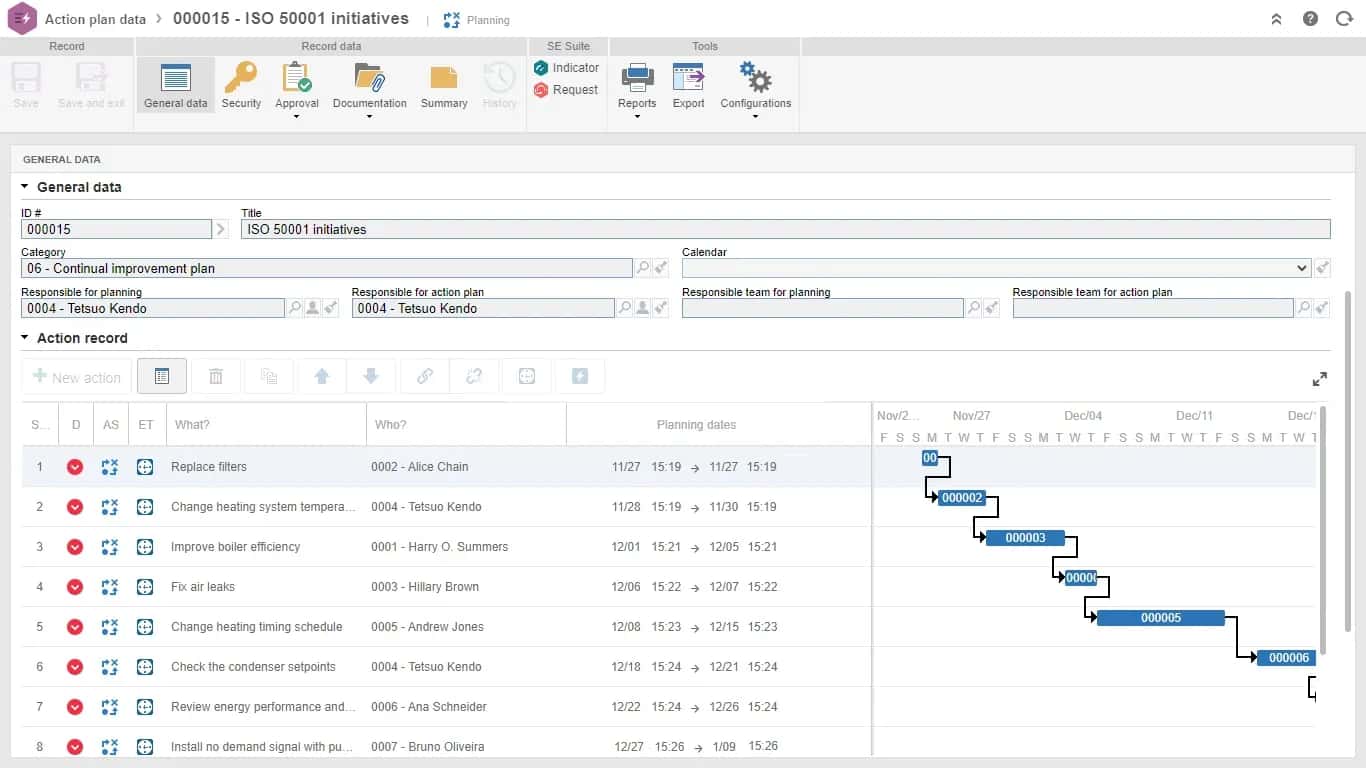
Task: Click the refresh icon in the header
Action: [x=1344, y=19]
